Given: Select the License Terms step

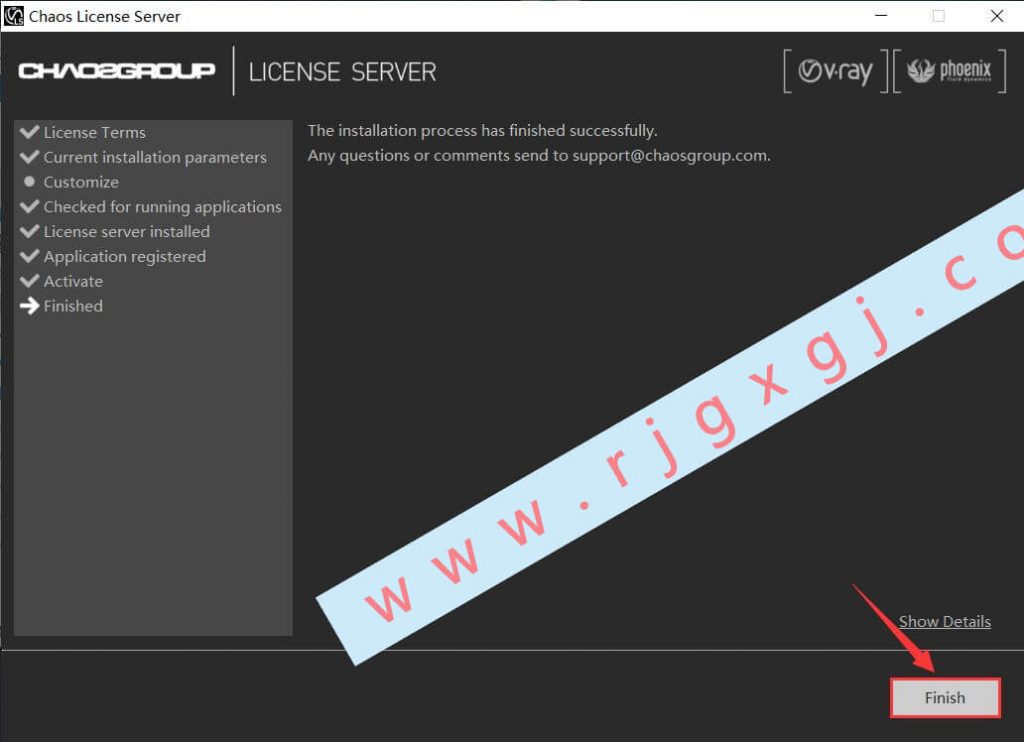Looking at the screenshot, I should tap(94, 133).
